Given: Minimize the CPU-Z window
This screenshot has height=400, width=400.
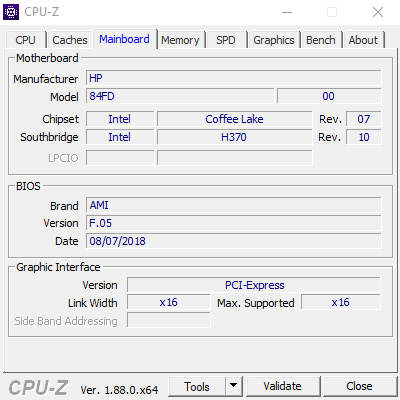Looking at the screenshot, I should click(x=287, y=12).
